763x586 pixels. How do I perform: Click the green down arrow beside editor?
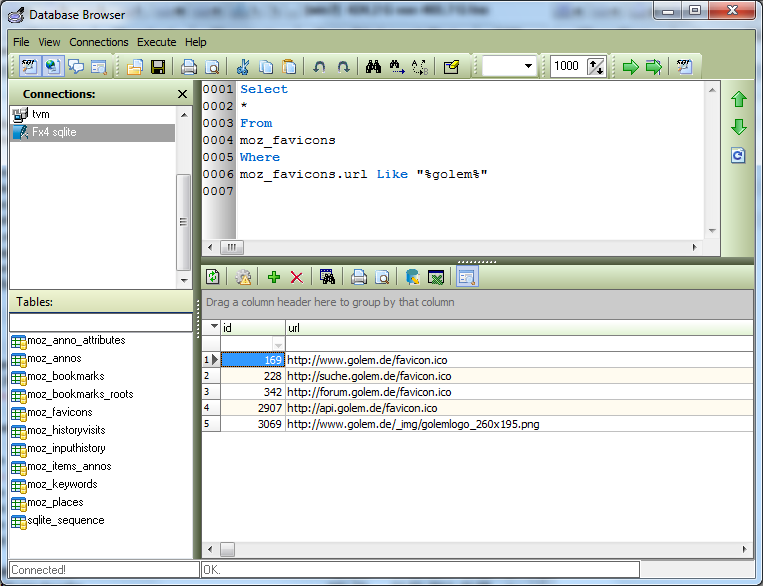tap(739, 127)
